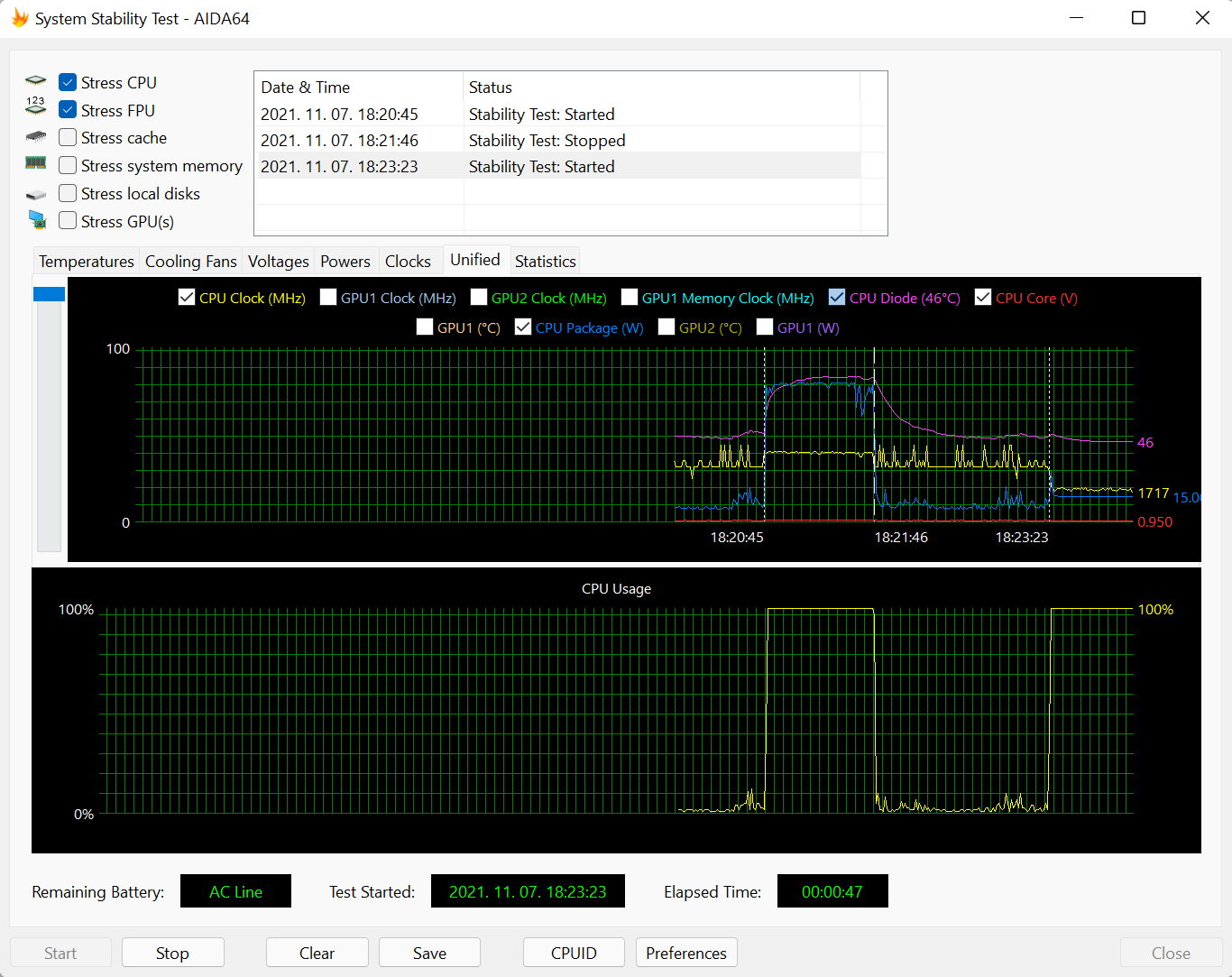The width and height of the screenshot is (1232, 977).
Task: Click the GPU monitor icon beside Stress GPU(s)
Action: coord(37,219)
